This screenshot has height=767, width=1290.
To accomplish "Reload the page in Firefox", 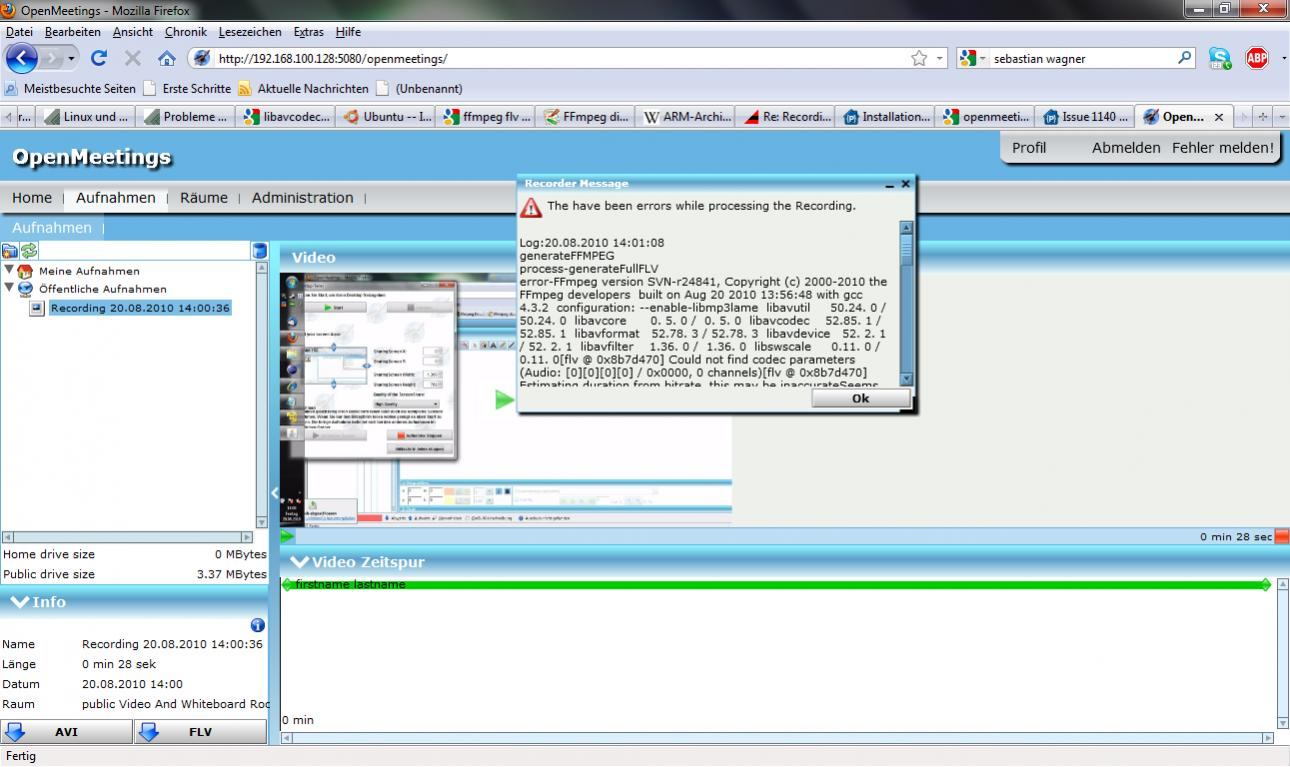I will [98, 59].
